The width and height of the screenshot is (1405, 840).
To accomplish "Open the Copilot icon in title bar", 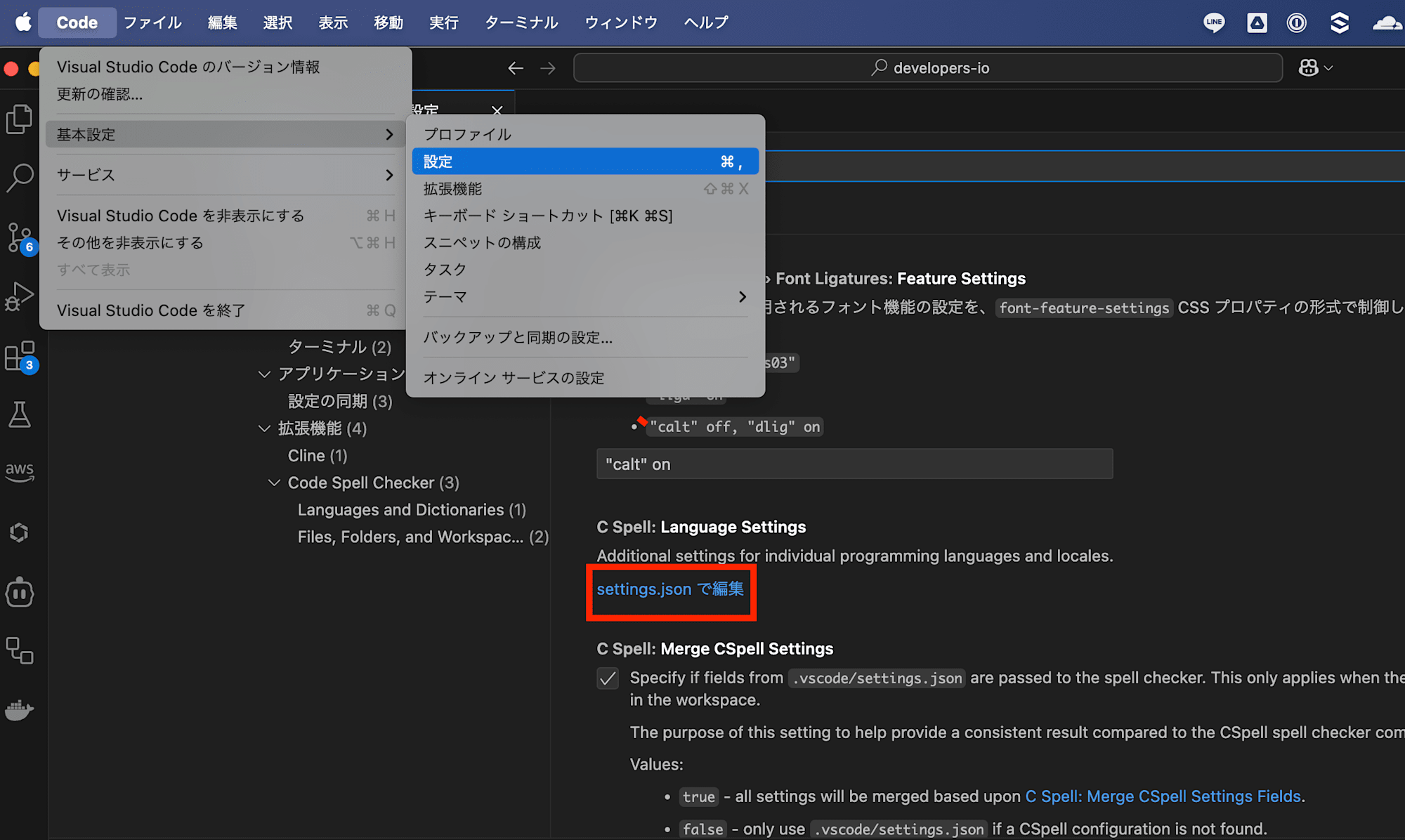I will click(1309, 68).
